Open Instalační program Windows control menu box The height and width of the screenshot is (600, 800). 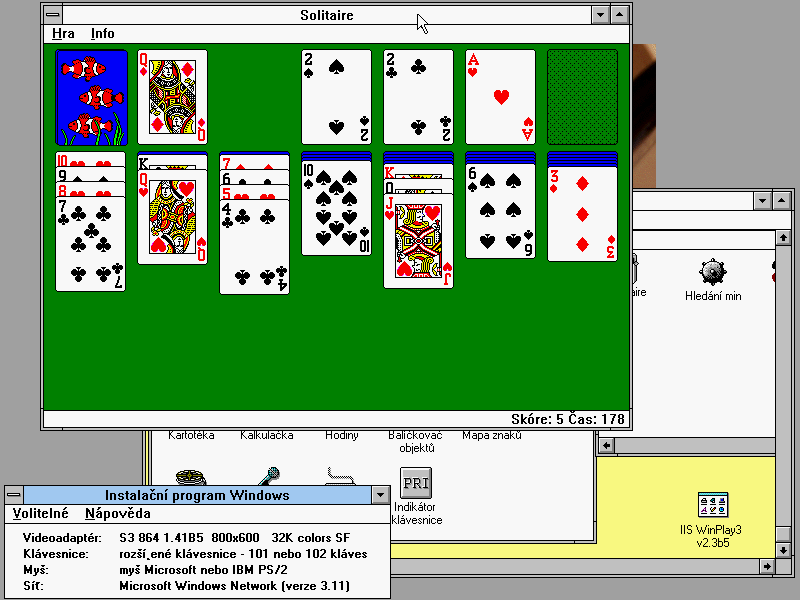pyautogui.click(x=14, y=495)
